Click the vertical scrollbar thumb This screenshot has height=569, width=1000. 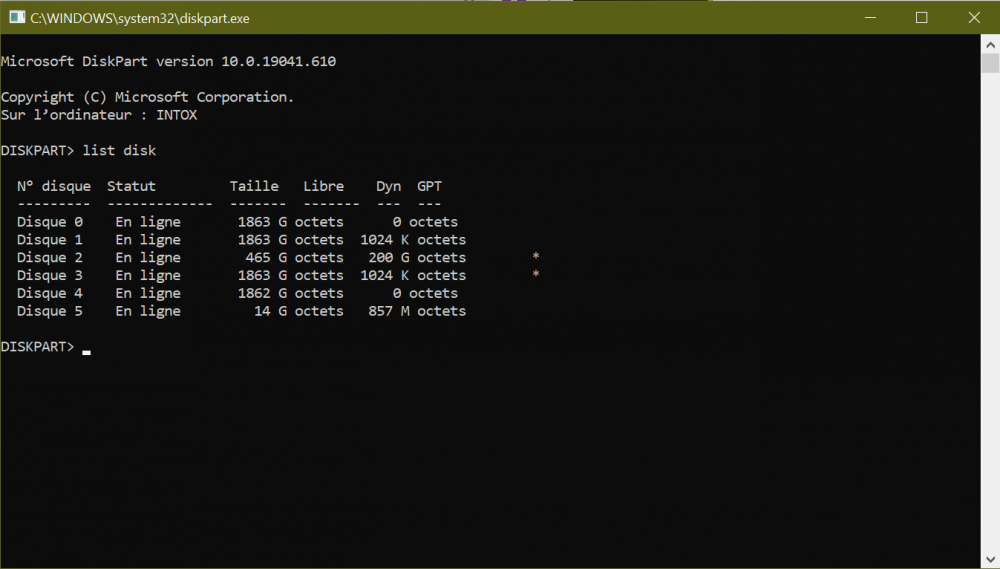click(x=990, y=64)
